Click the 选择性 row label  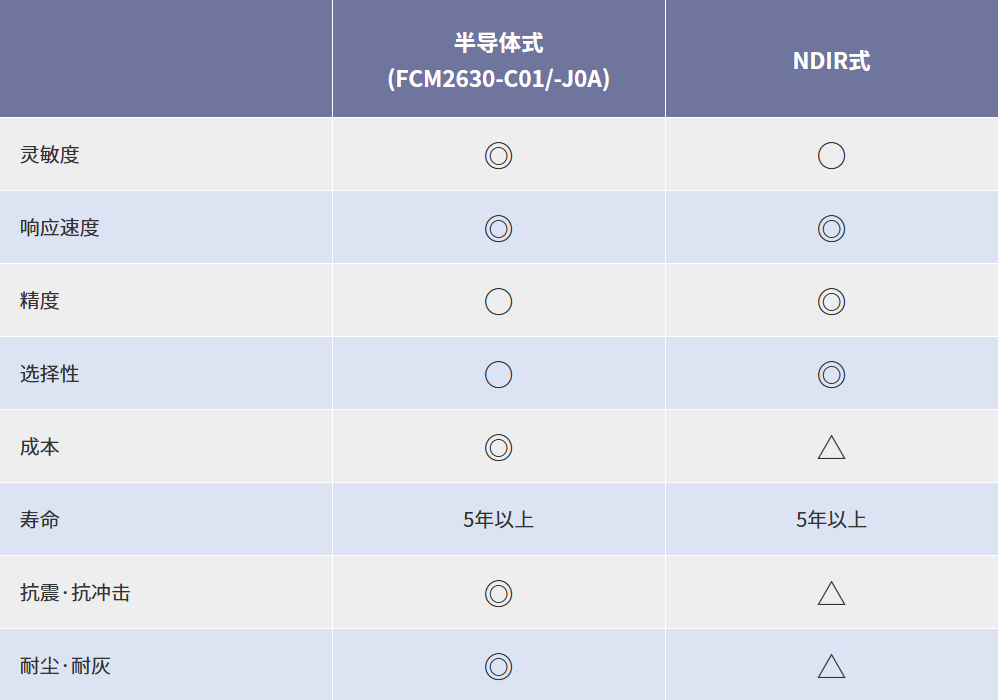(50, 374)
